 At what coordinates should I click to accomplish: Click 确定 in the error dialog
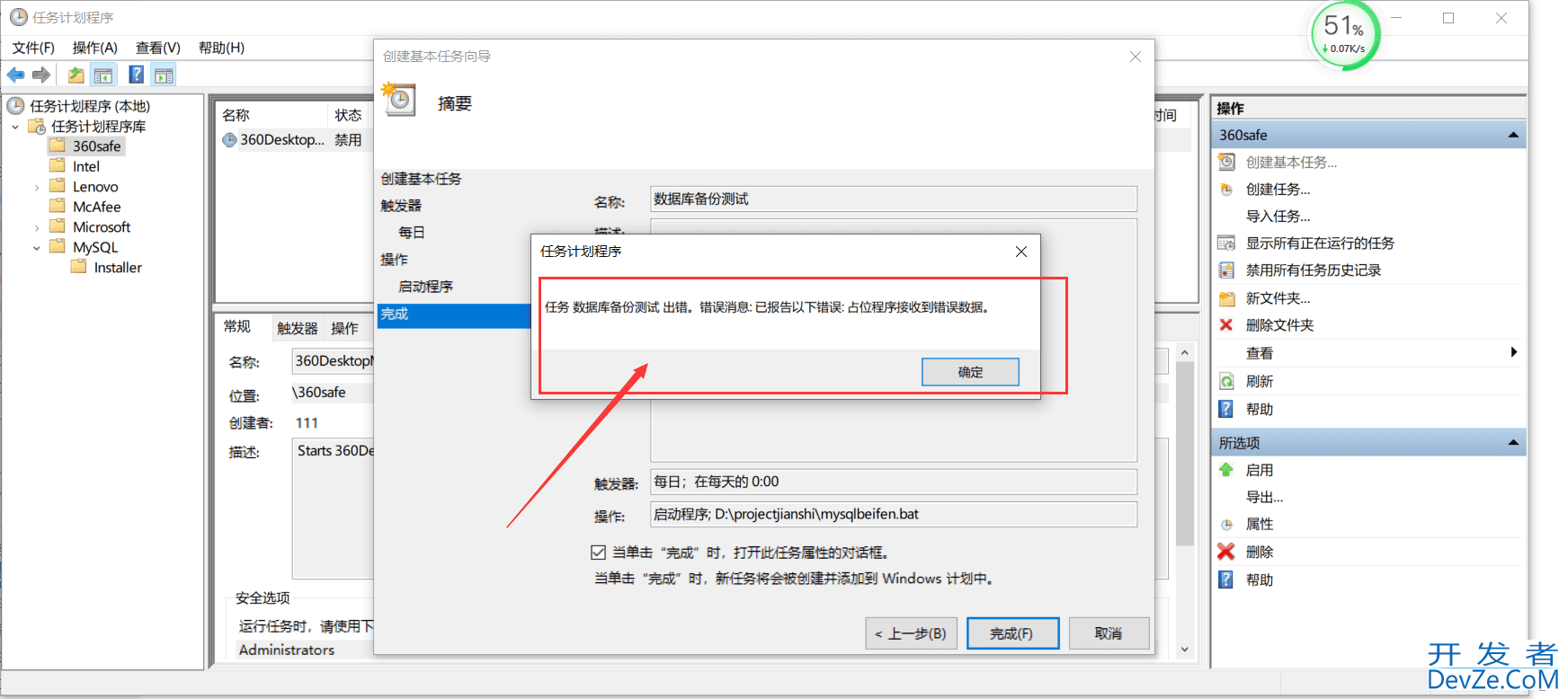tap(970, 372)
